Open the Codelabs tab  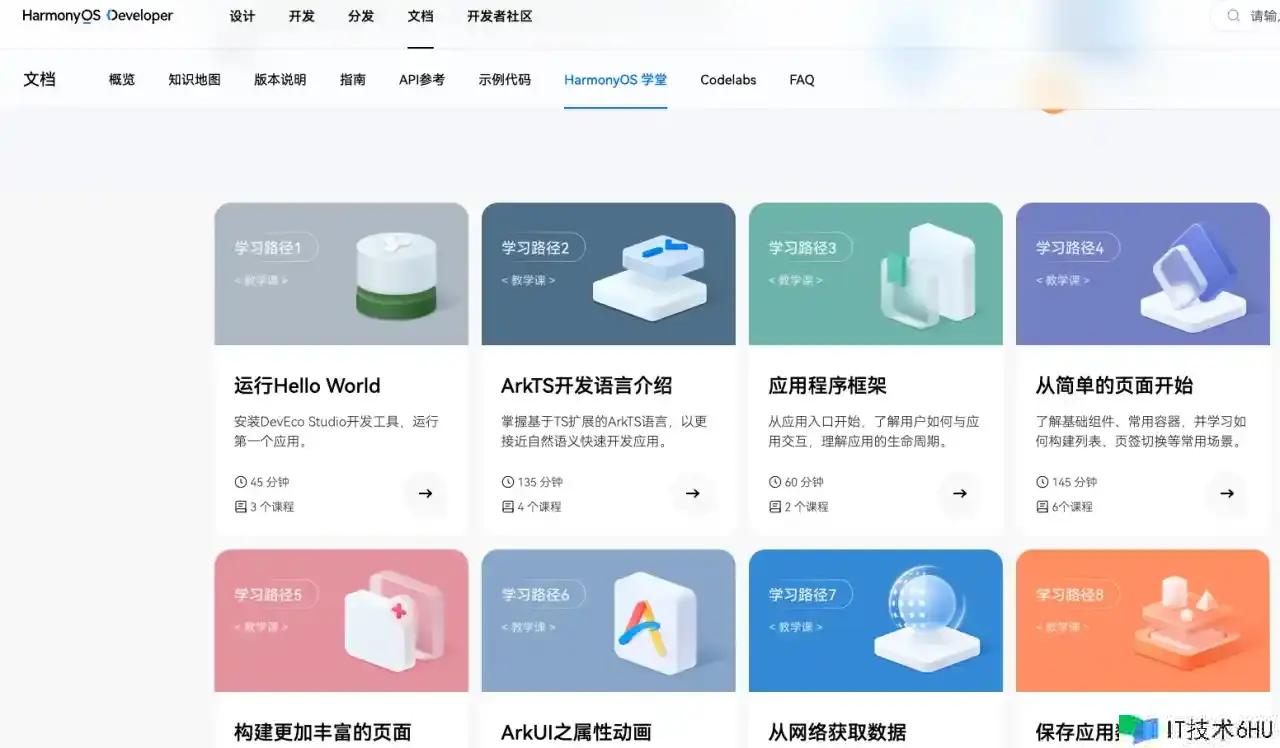(x=728, y=80)
